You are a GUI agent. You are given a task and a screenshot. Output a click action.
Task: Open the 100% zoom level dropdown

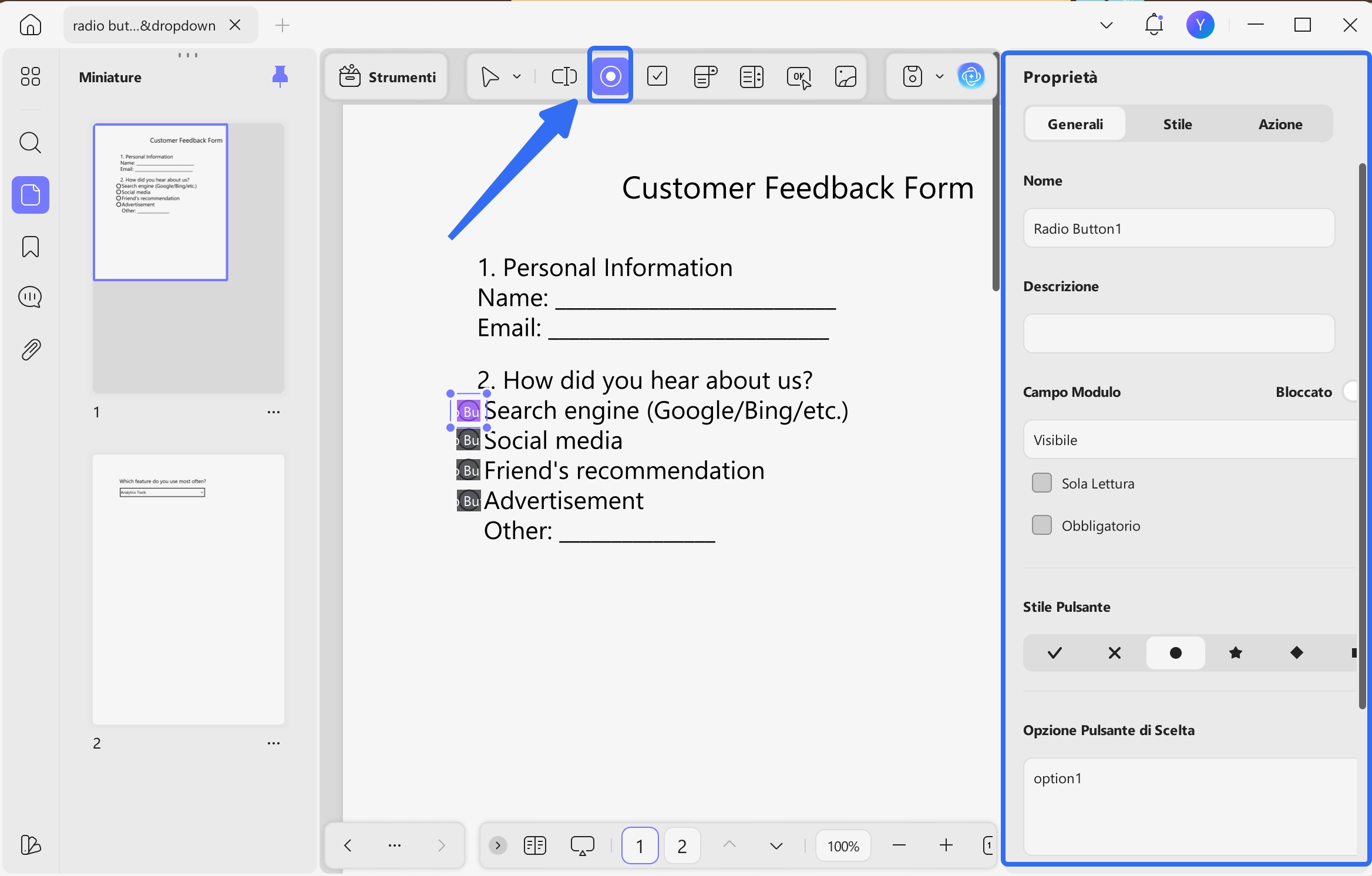tap(843, 846)
